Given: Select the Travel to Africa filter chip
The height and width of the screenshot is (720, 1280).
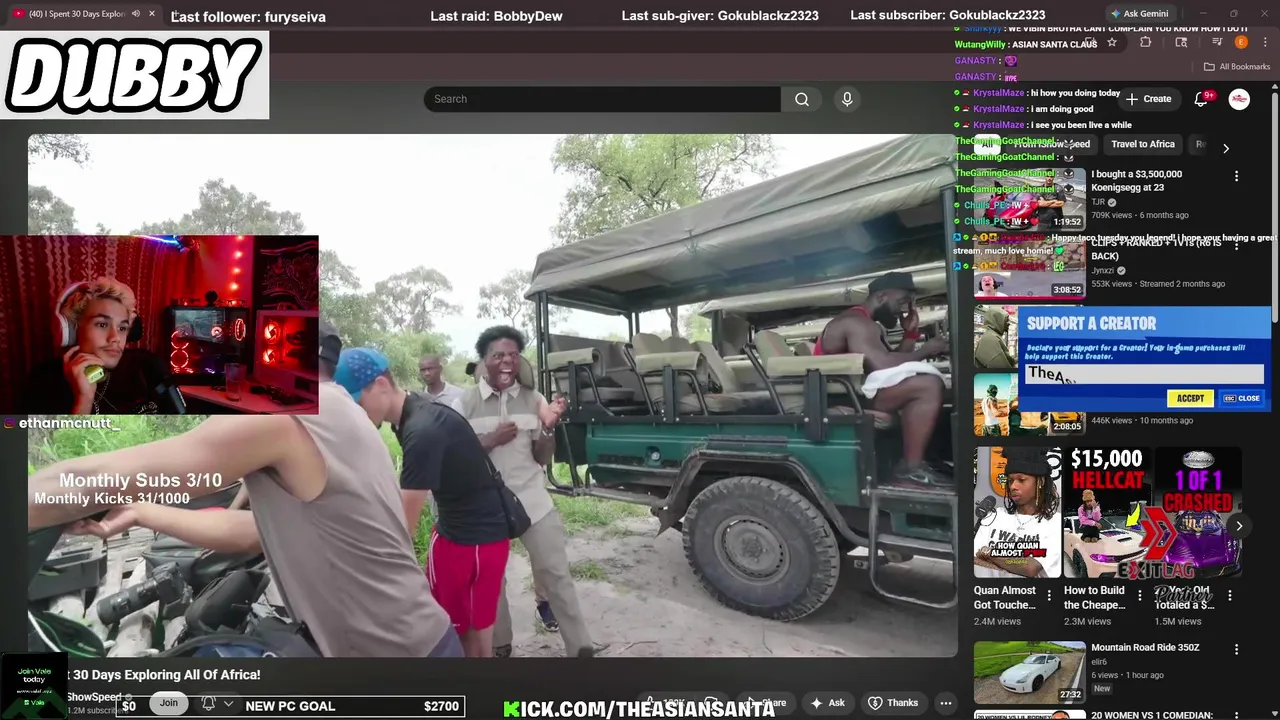Looking at the screenshot, I should coord(1143,144).
